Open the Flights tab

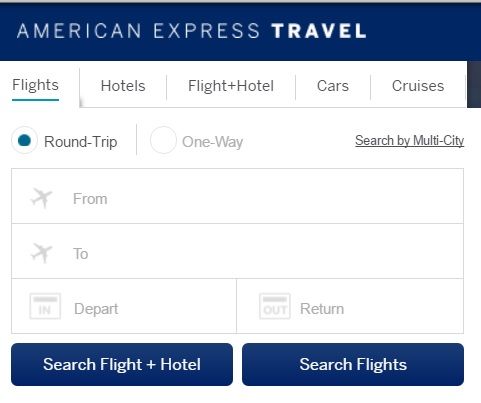(36, 85)
